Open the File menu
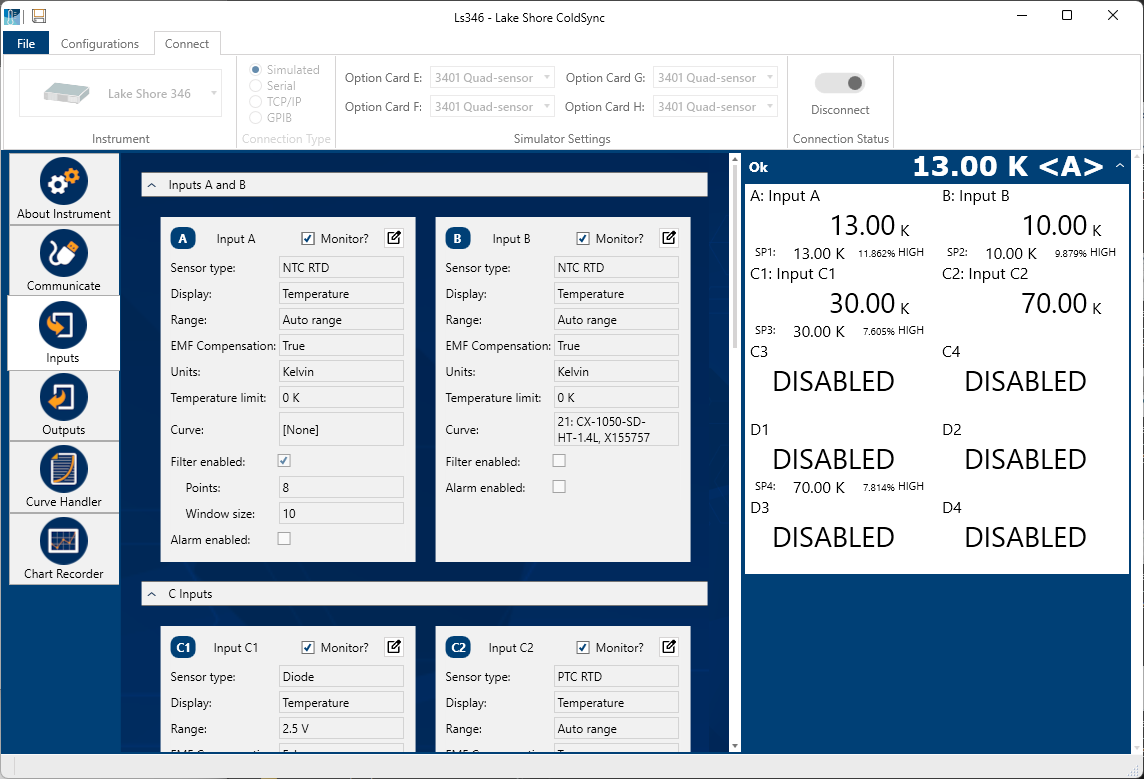The image size is (1144, 779). [26, 44]
